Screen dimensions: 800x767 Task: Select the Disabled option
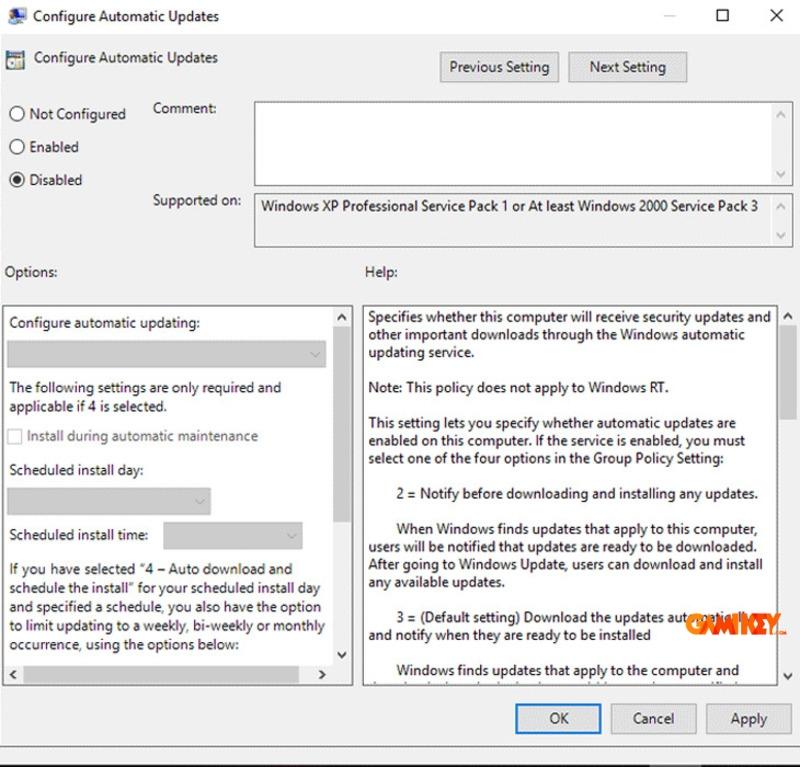[x=16, y=180]
